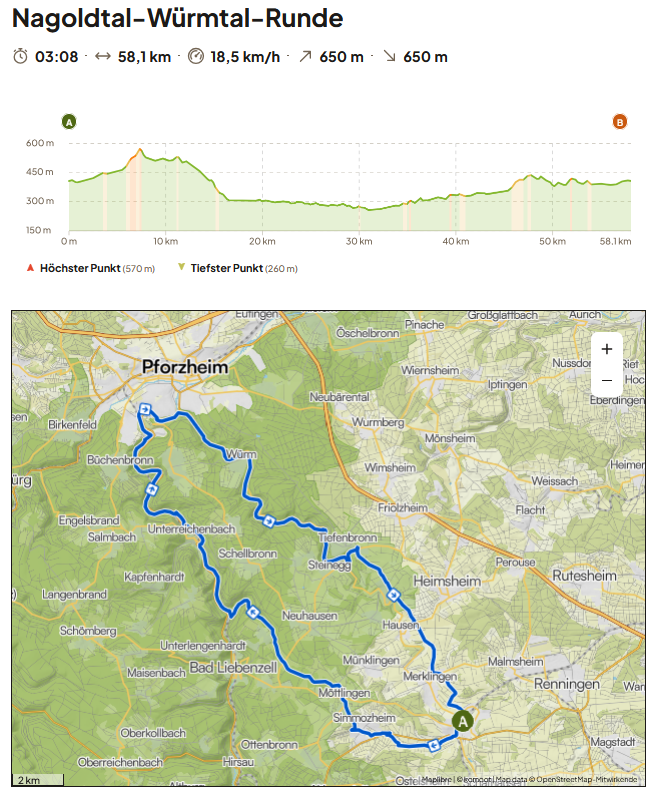Viewport: 656px width, 797px height.
Task: Zoom in the map with plus button
Action: pyautogui.click(x=607, y=349)
